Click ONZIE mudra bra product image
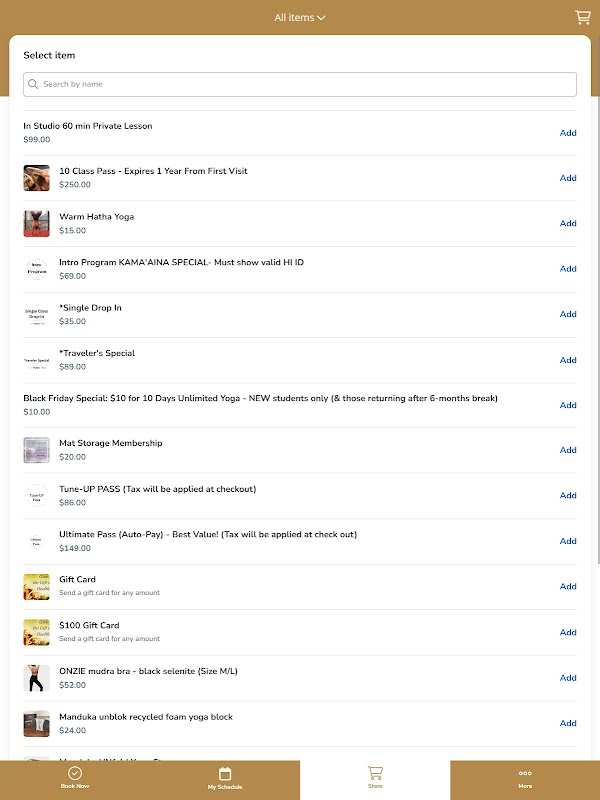Viewport: 600px width, 800px height. (37, 678)
